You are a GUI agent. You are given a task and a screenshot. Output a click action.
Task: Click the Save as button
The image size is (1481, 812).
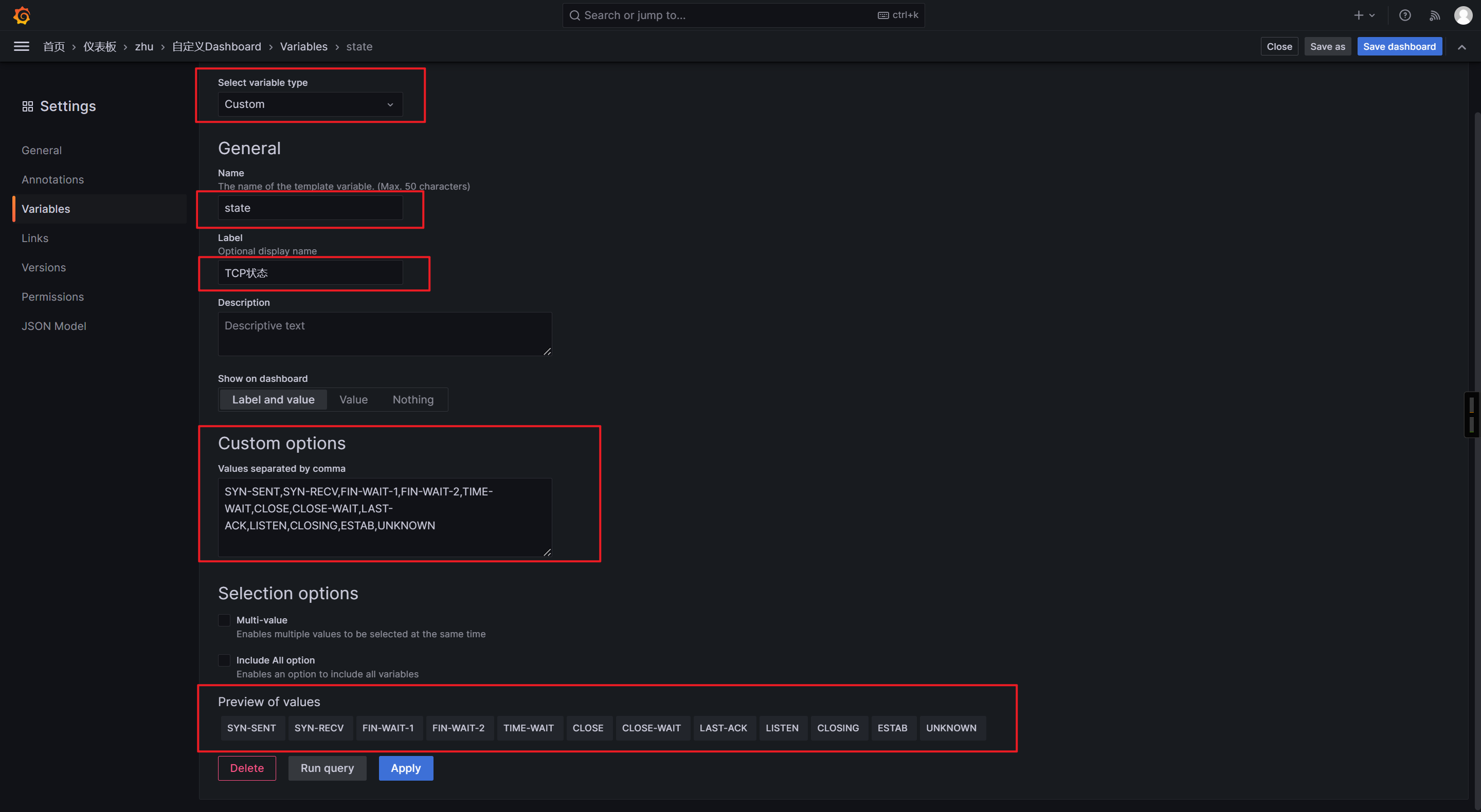(x=1327, y=47)
